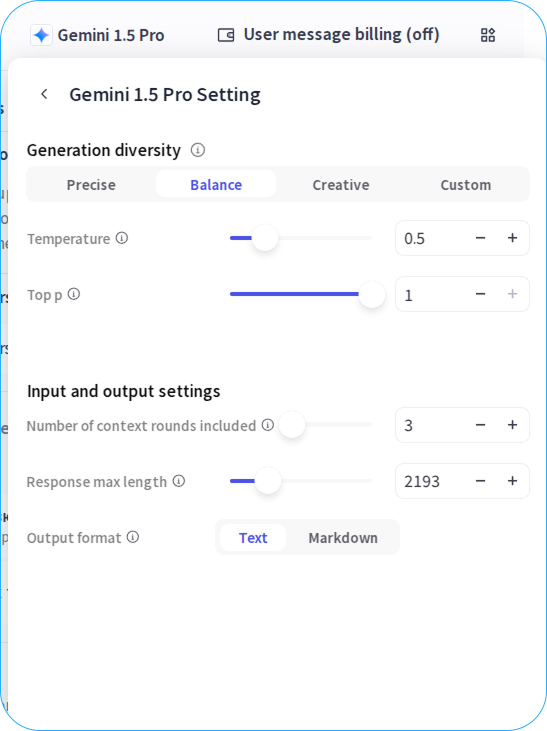547x731 pixels.
Task: Set output format to Text
Action: tap(253, 538)
